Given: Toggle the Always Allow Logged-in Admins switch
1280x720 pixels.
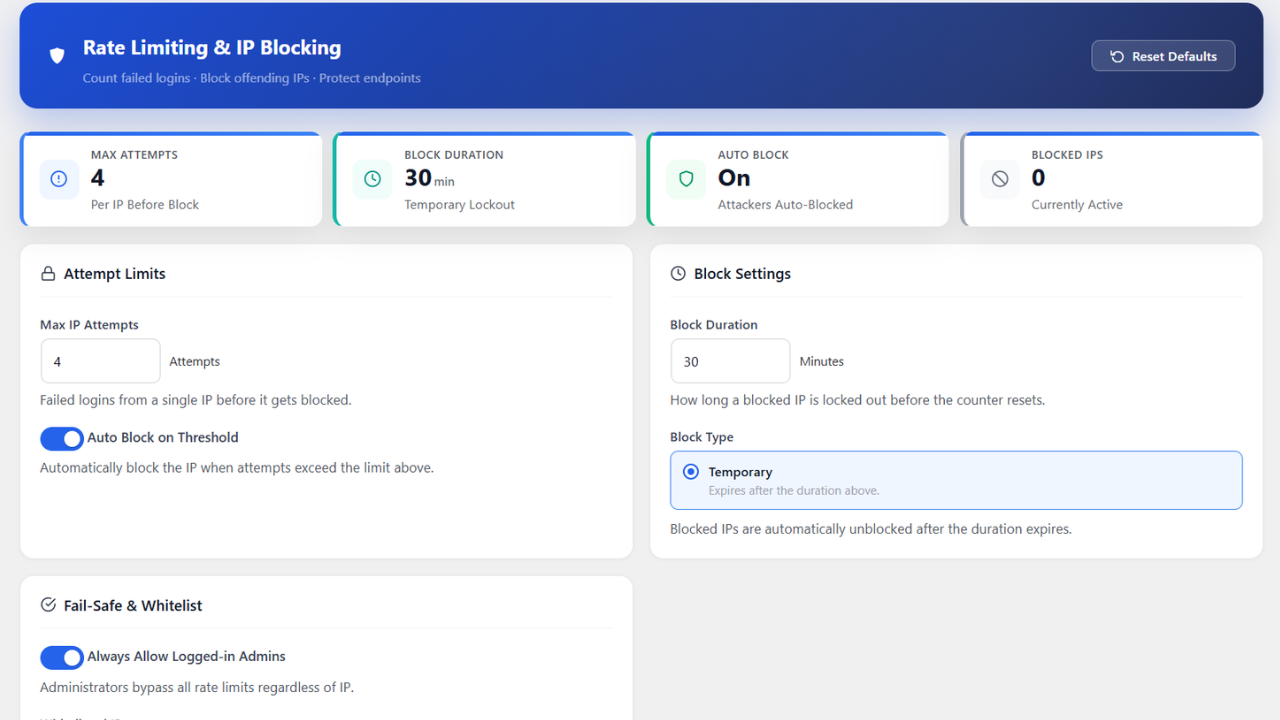Looking at the screenshot, I should coord(62,657).
